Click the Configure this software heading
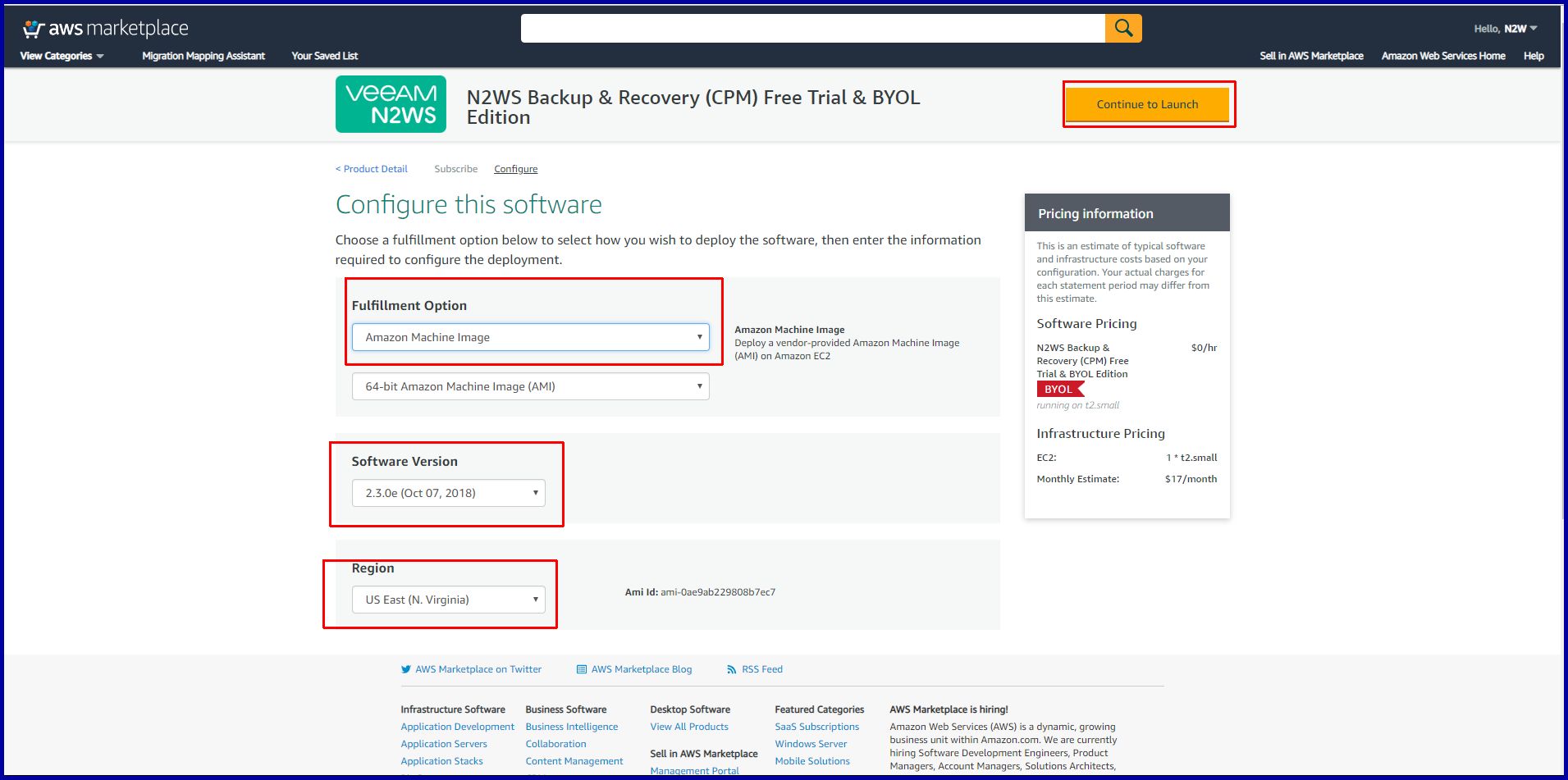 (x=469, y=204)
